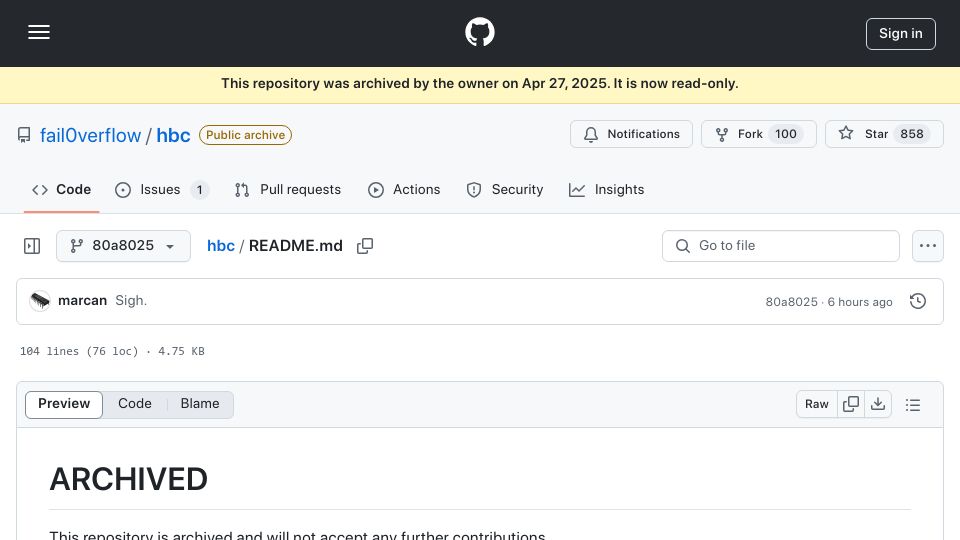
Task: Star the repository with Star button
Action: point(884,134)
